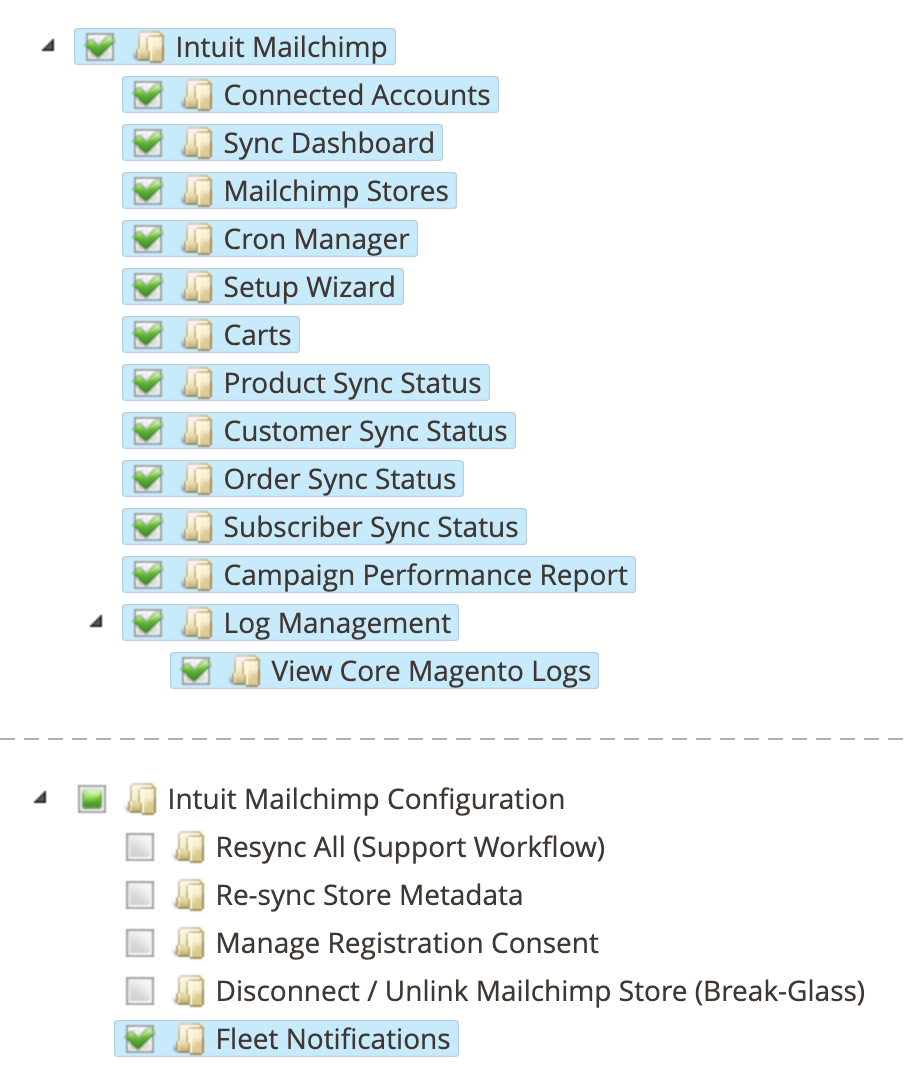
Task: Check the Resync All (Support Workflow) checkbox
Action: 140,847
